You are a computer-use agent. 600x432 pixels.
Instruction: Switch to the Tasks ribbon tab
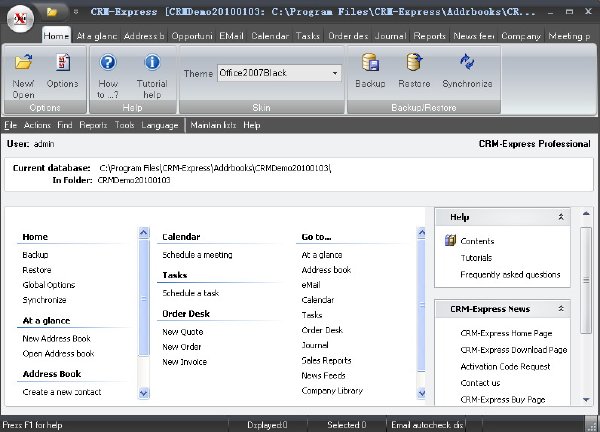[308, 36]
